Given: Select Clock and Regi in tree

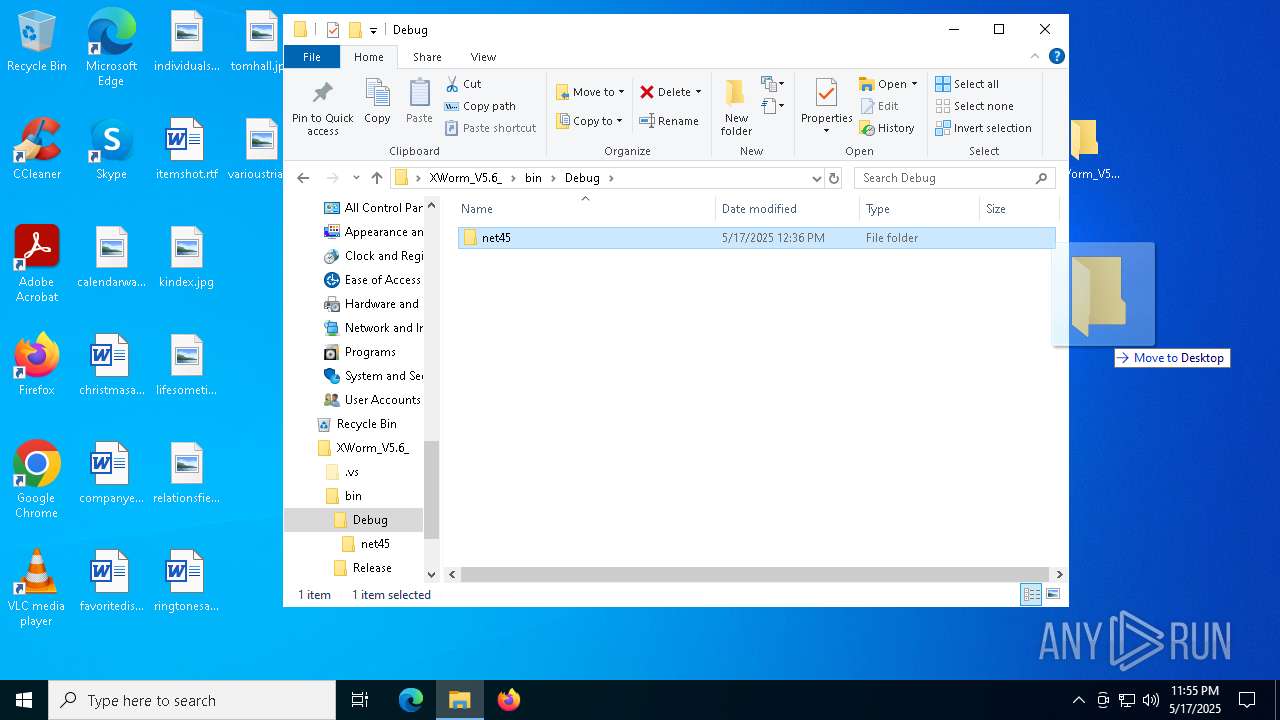Looking at the screenshot, I should [373, 256].
